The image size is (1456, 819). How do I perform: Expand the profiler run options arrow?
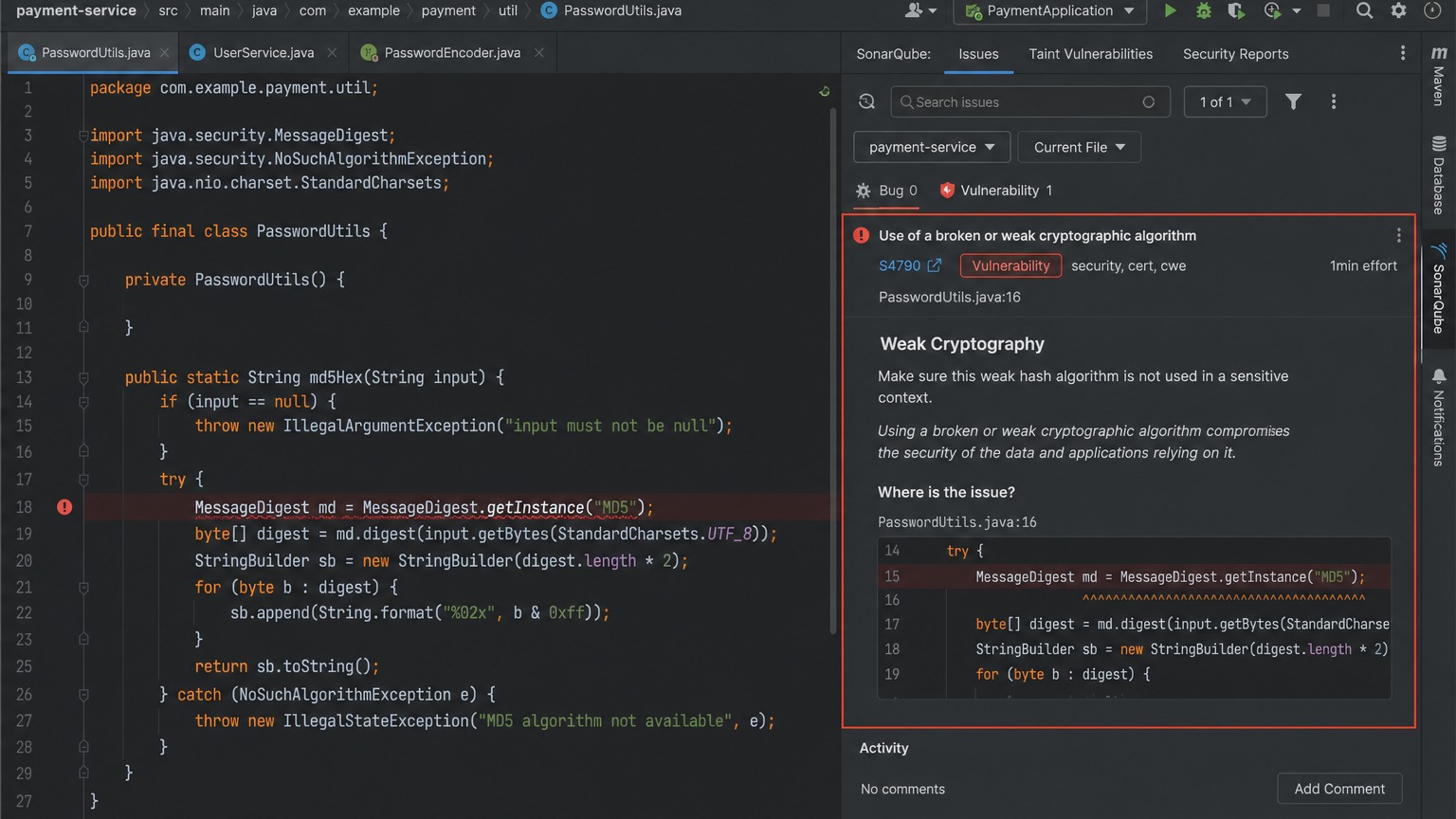tap(1296, 11)
